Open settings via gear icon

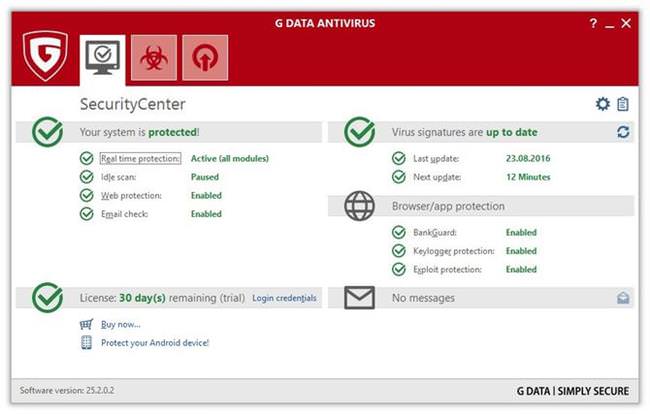[602, 104]
